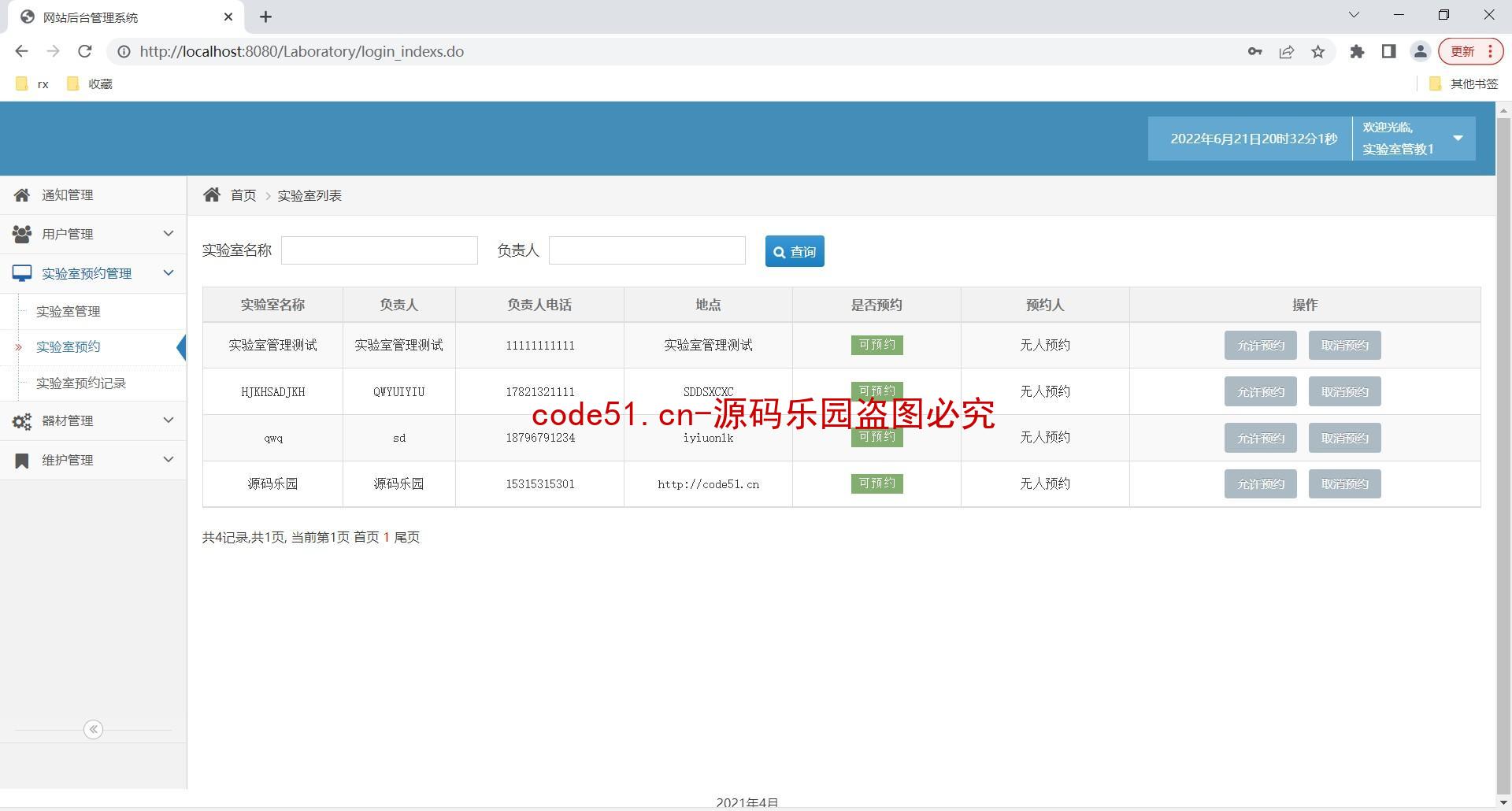Close the 网站后台管理系统 tab
The image size is (1512, 811).
point(228,17)
